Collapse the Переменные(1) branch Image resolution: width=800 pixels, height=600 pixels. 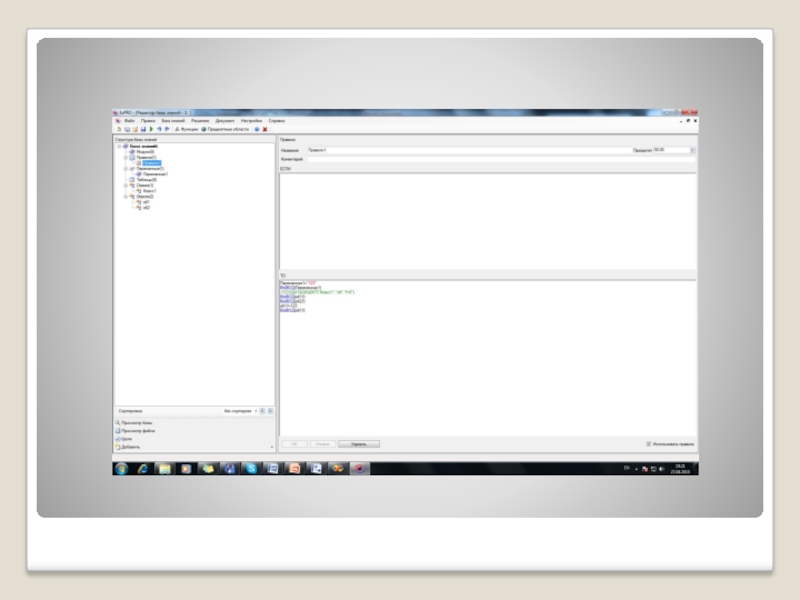coord(126,169)
